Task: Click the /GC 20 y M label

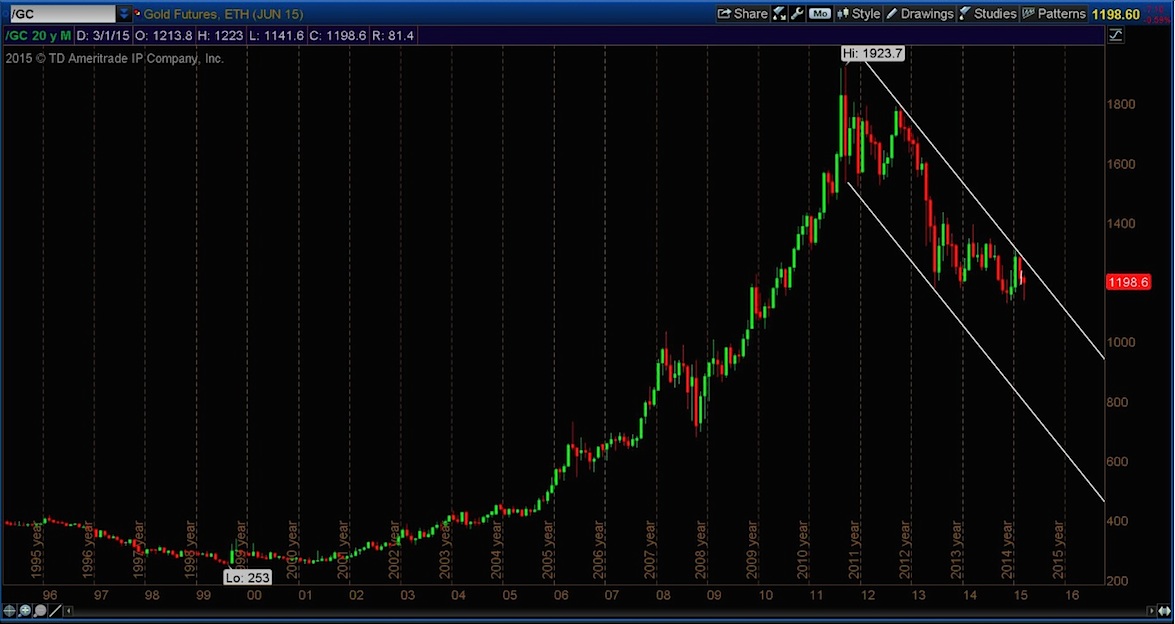Action: pyautogui.click(x=38, y=35)
